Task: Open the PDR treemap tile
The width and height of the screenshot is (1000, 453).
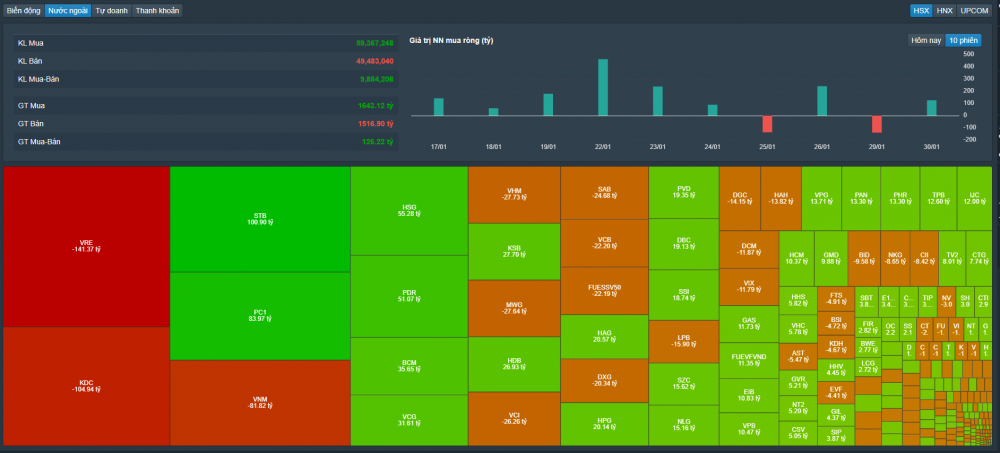Action: click(x=409, y=296)
